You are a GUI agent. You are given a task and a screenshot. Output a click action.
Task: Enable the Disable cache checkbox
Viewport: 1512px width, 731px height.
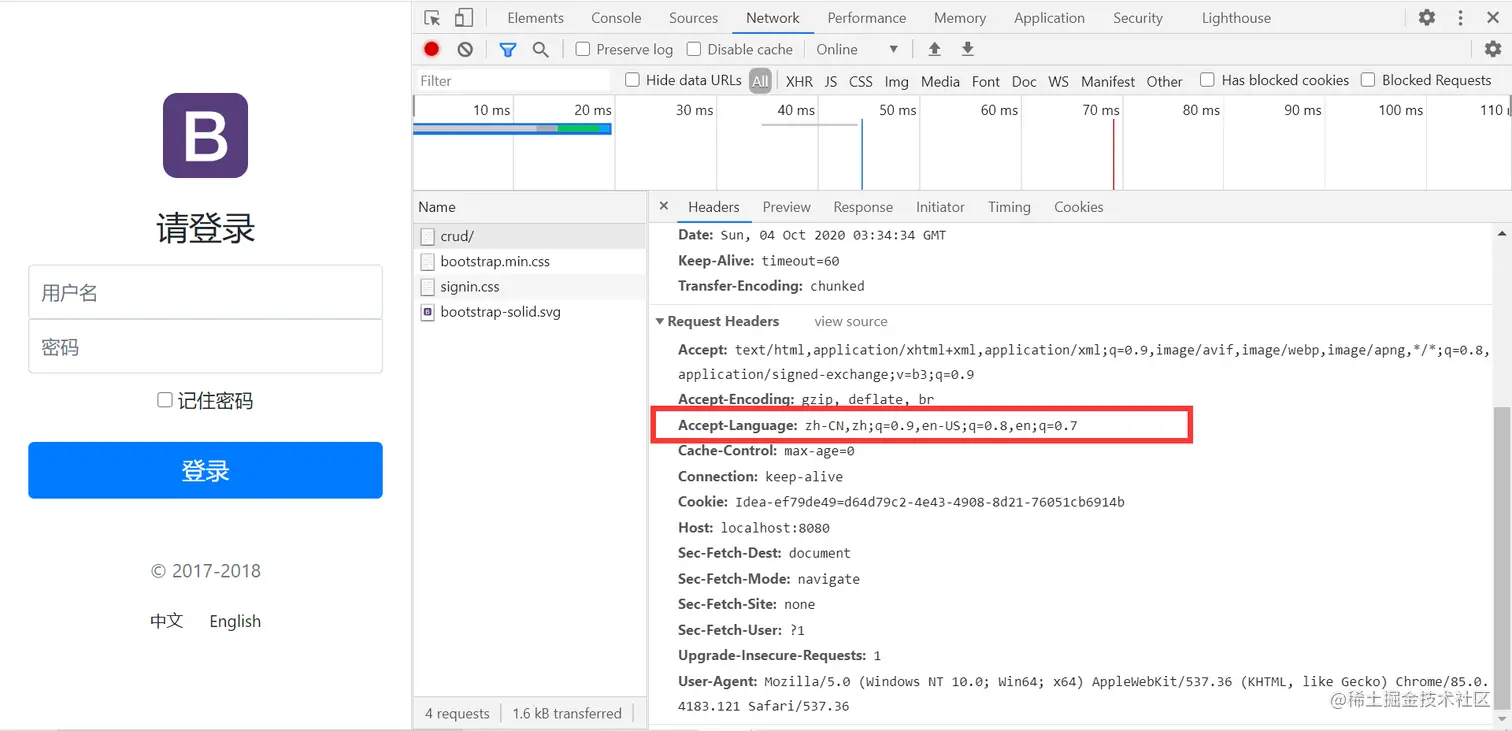[x=694, y=49]
